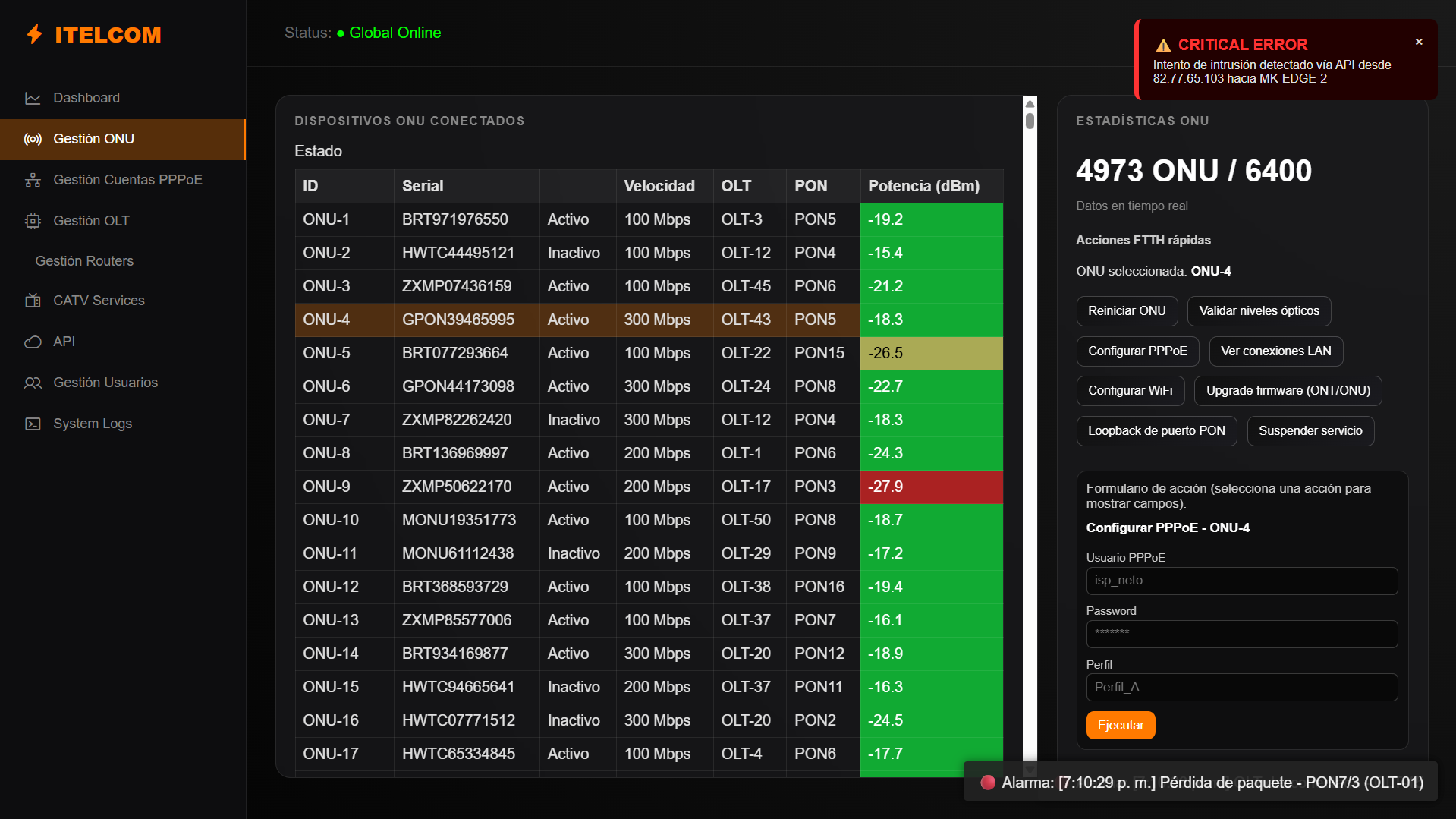1456x819 pixels.
Task: Open Gestión Cuentas PPPoE section
Action: coord(123,180)
